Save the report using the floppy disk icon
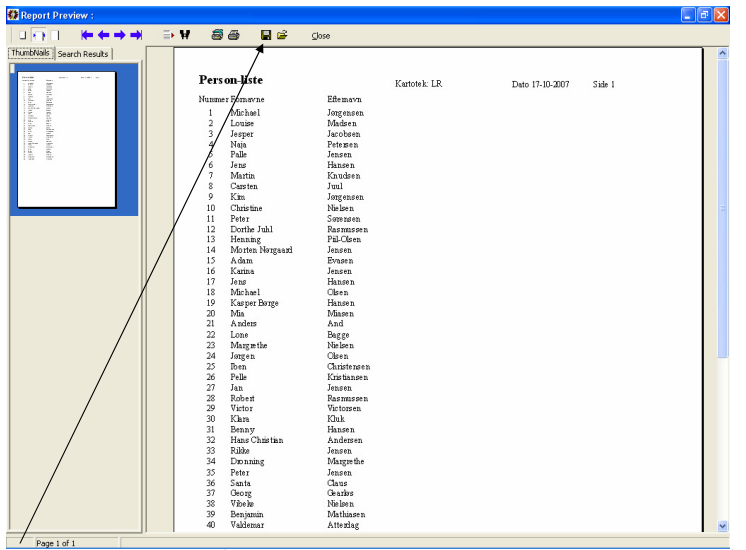This screenshot has width=746, height=550. tap(266, 35)
